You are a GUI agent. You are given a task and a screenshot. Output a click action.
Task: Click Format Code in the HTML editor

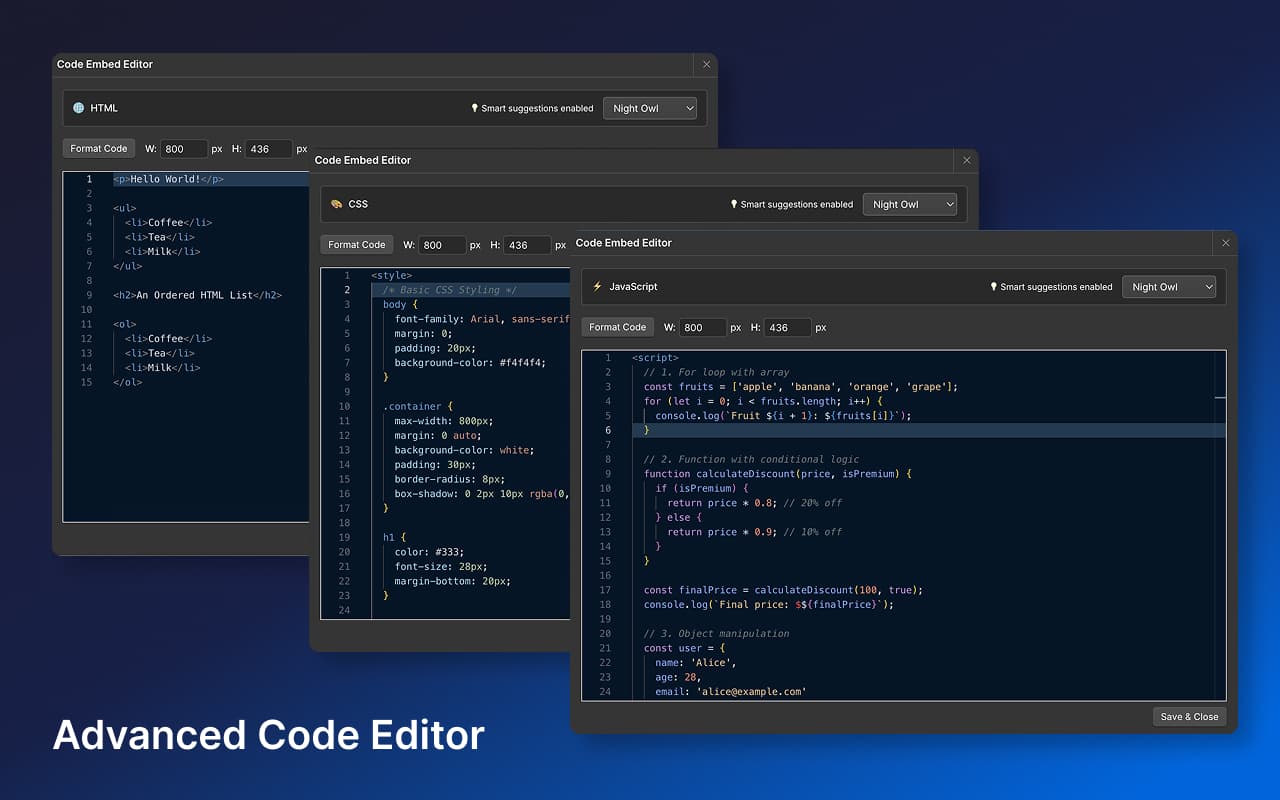[x=99, y=148]
